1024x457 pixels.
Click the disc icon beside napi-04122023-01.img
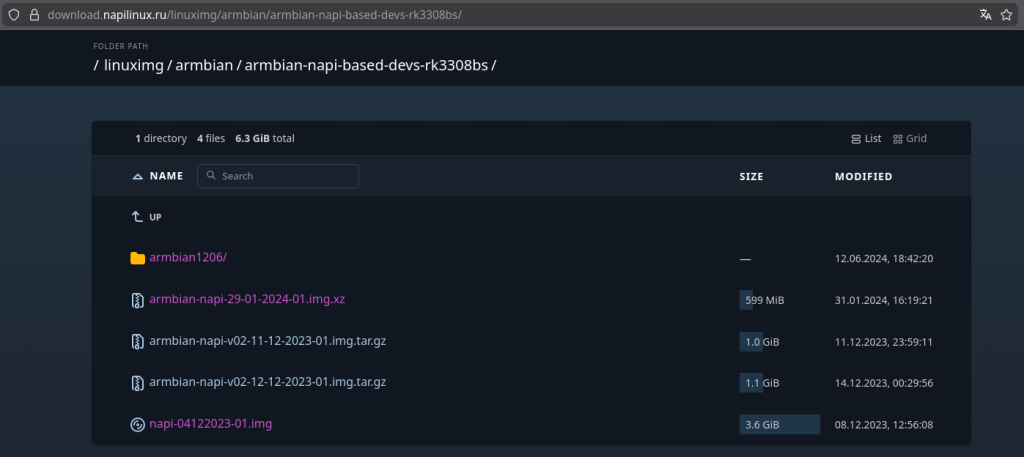pyautogui.click(x=138, y=424)
